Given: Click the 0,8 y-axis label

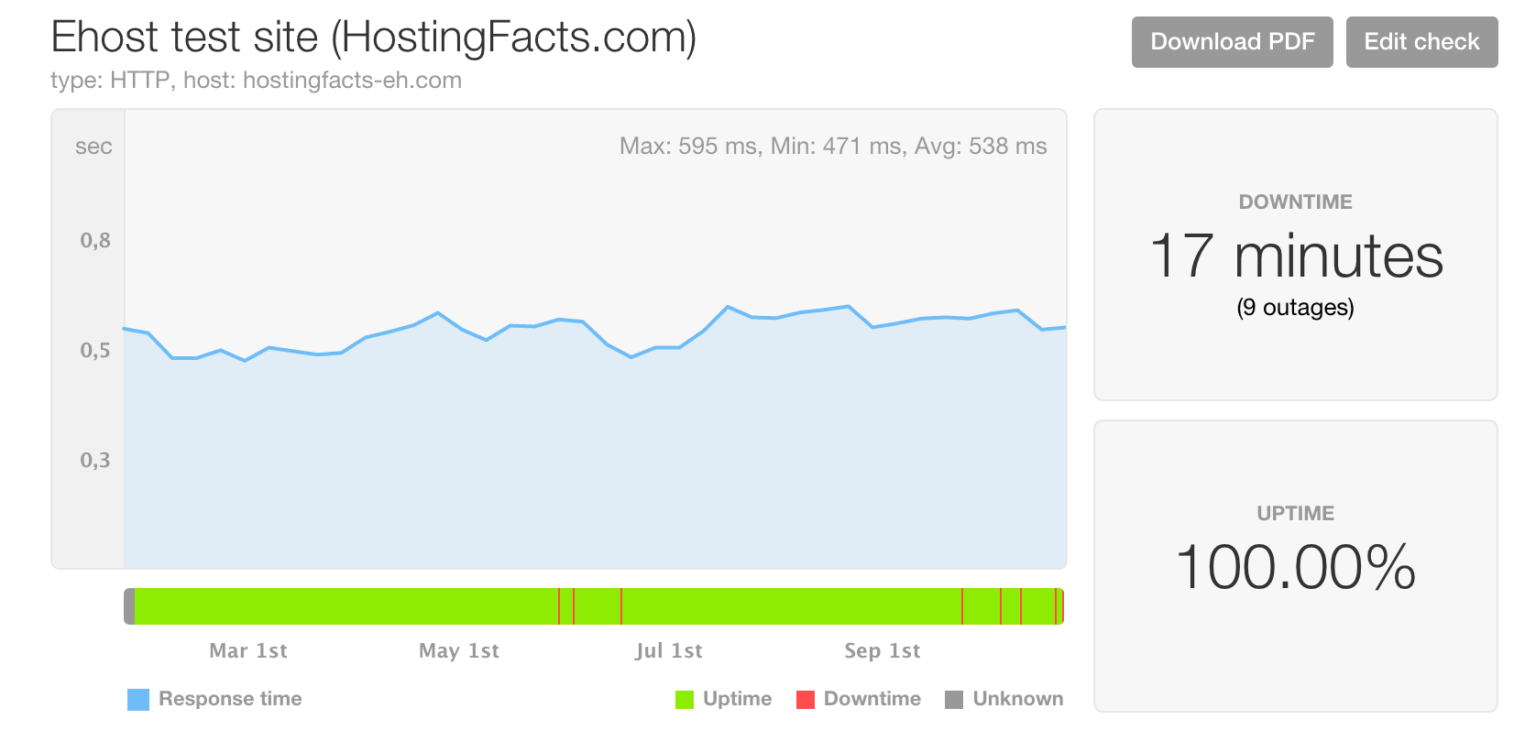Looking at the screenshot, I should click(x=96, y=241).
